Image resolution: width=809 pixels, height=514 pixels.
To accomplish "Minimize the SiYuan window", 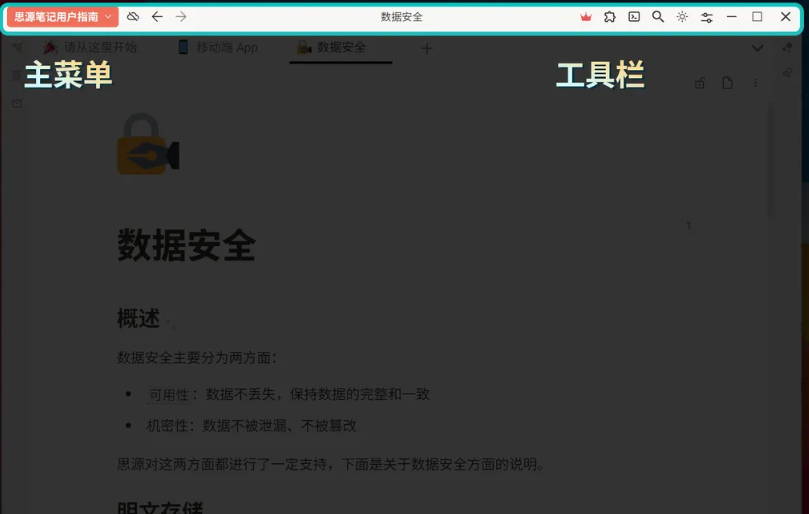I will tap(732, 17).
